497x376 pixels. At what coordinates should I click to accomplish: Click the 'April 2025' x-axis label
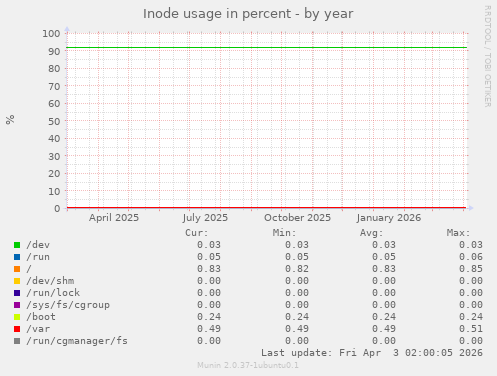click(x=114, y=218)
